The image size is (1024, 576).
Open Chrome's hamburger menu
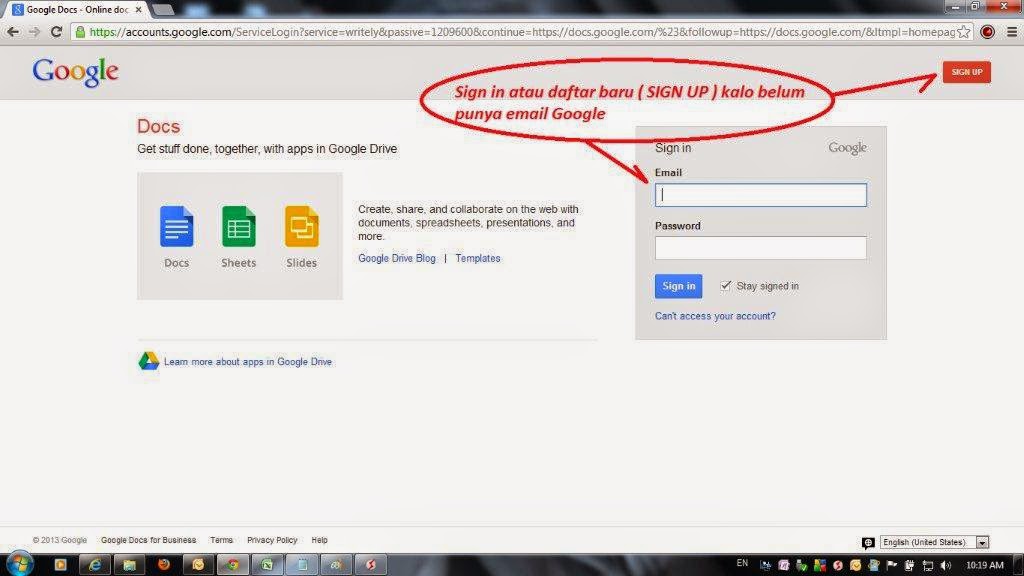click(x=1012, y=31)
